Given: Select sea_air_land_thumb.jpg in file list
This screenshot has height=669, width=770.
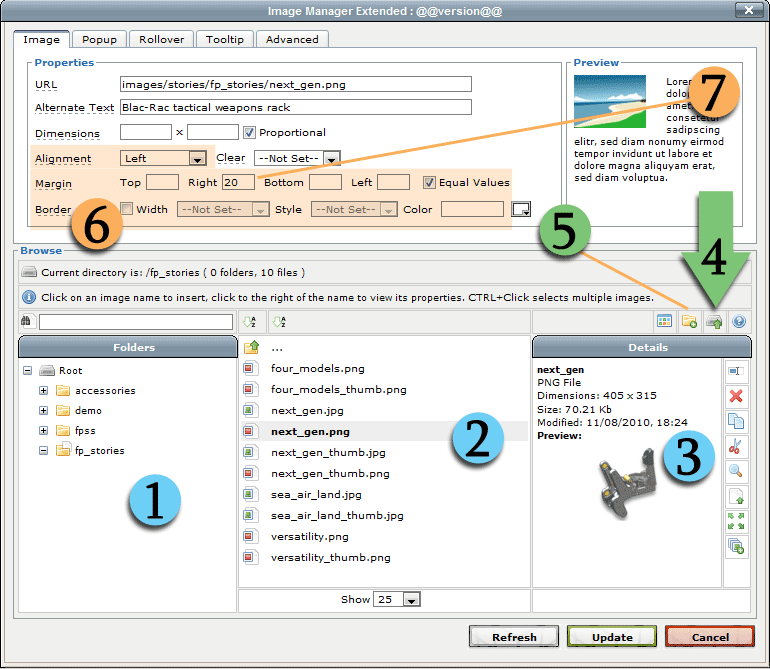Looking at the screenshot, I should [x=337, y=515].
